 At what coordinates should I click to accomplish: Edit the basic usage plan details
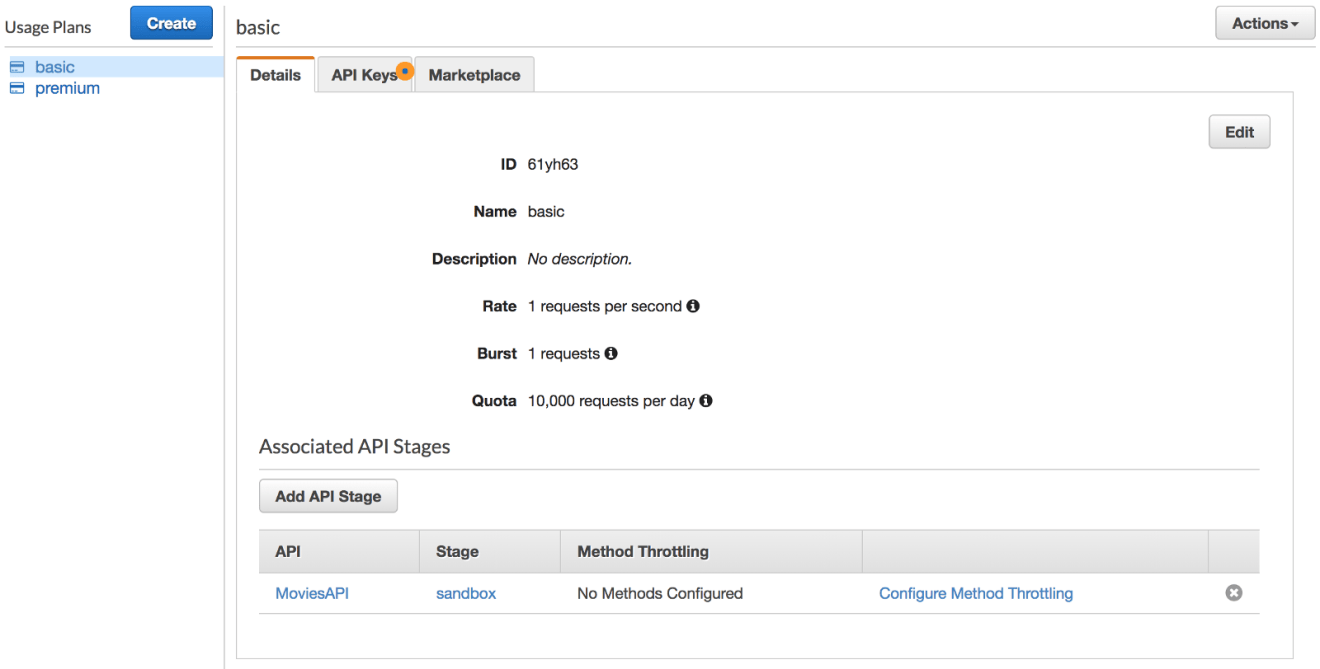[x=1239, y=132]
